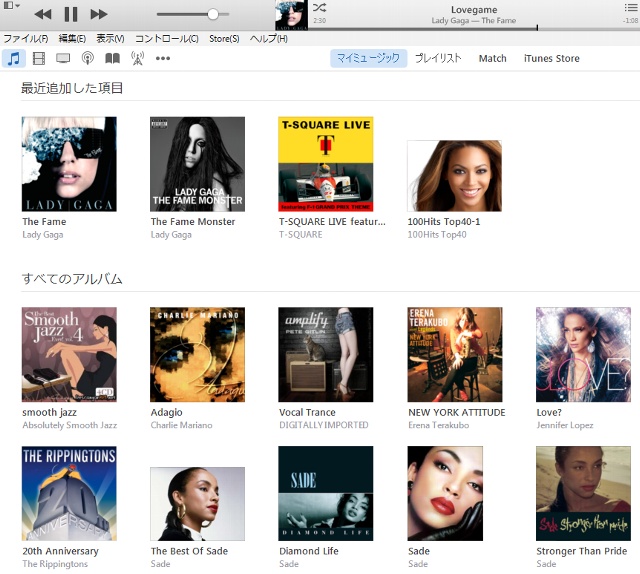Open the 表示(V) menu
The image size is (640, 574).
[x=110, y=39]
